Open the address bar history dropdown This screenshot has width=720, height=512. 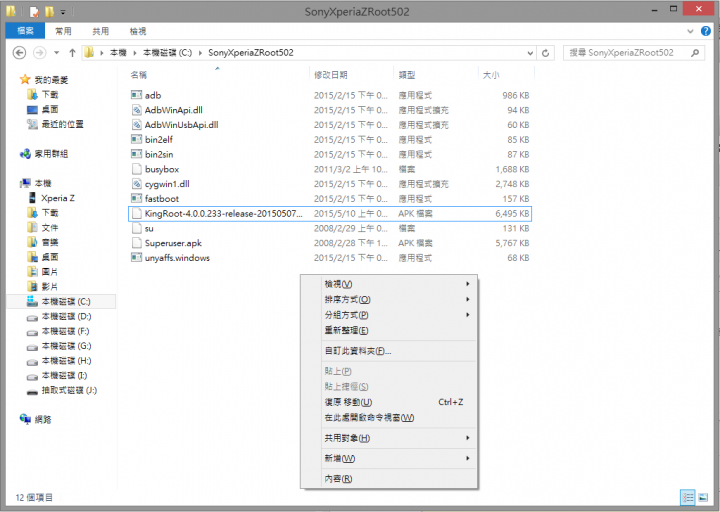pyautogui.click(x=530, y=53)
